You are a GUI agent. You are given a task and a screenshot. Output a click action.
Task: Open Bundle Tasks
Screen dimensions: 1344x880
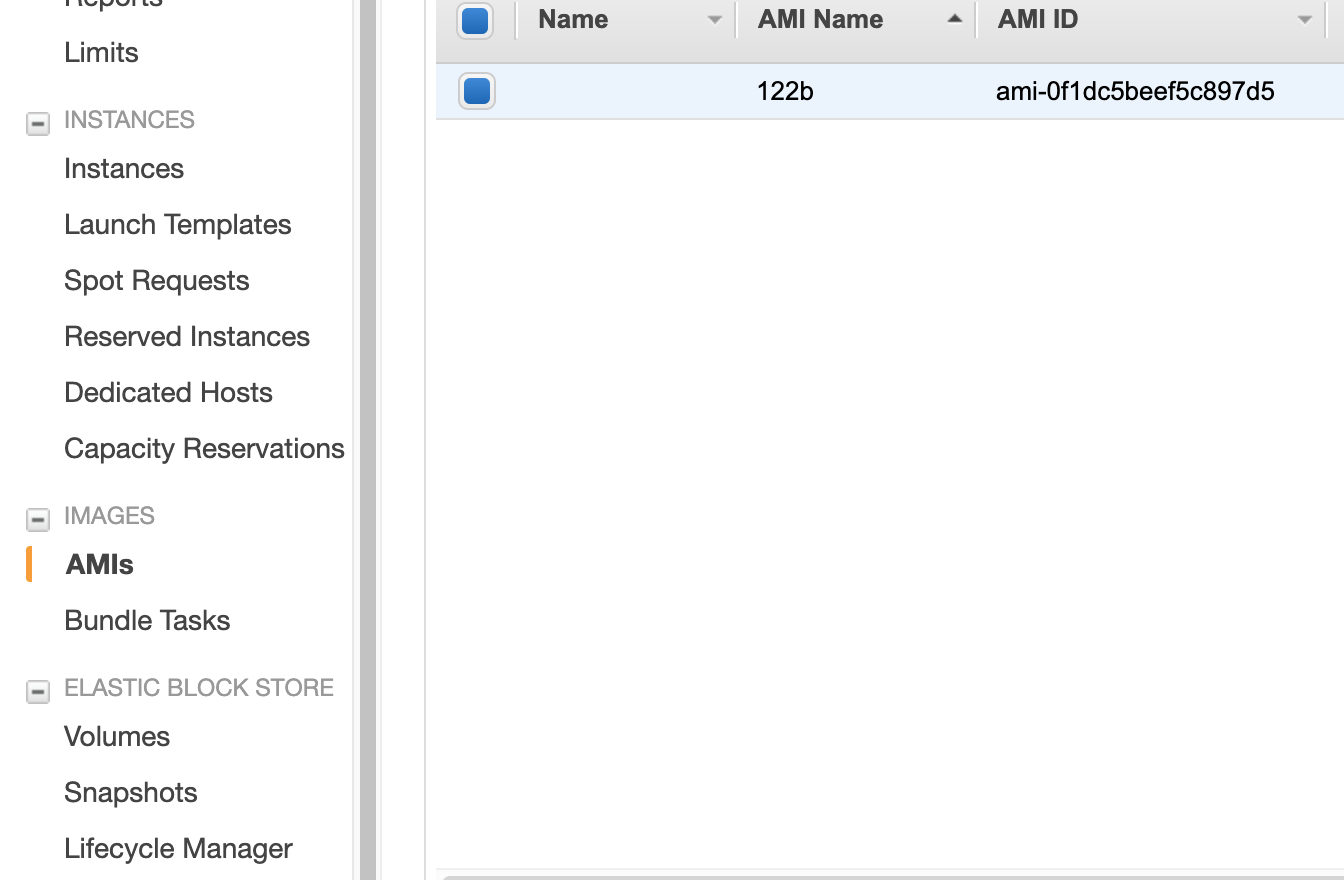[x=147, y=620]
